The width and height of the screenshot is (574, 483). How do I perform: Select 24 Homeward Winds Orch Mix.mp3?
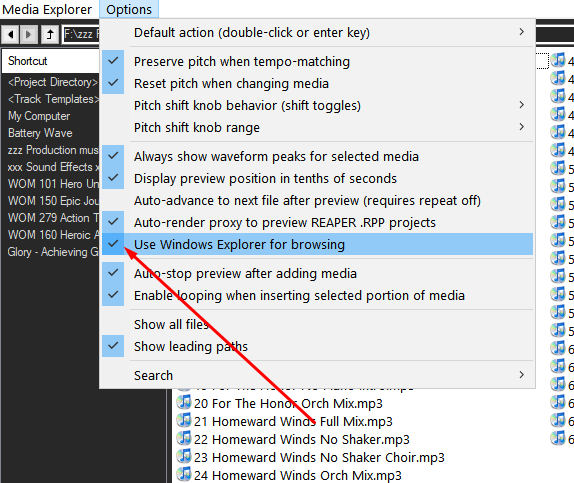point(298,475)
